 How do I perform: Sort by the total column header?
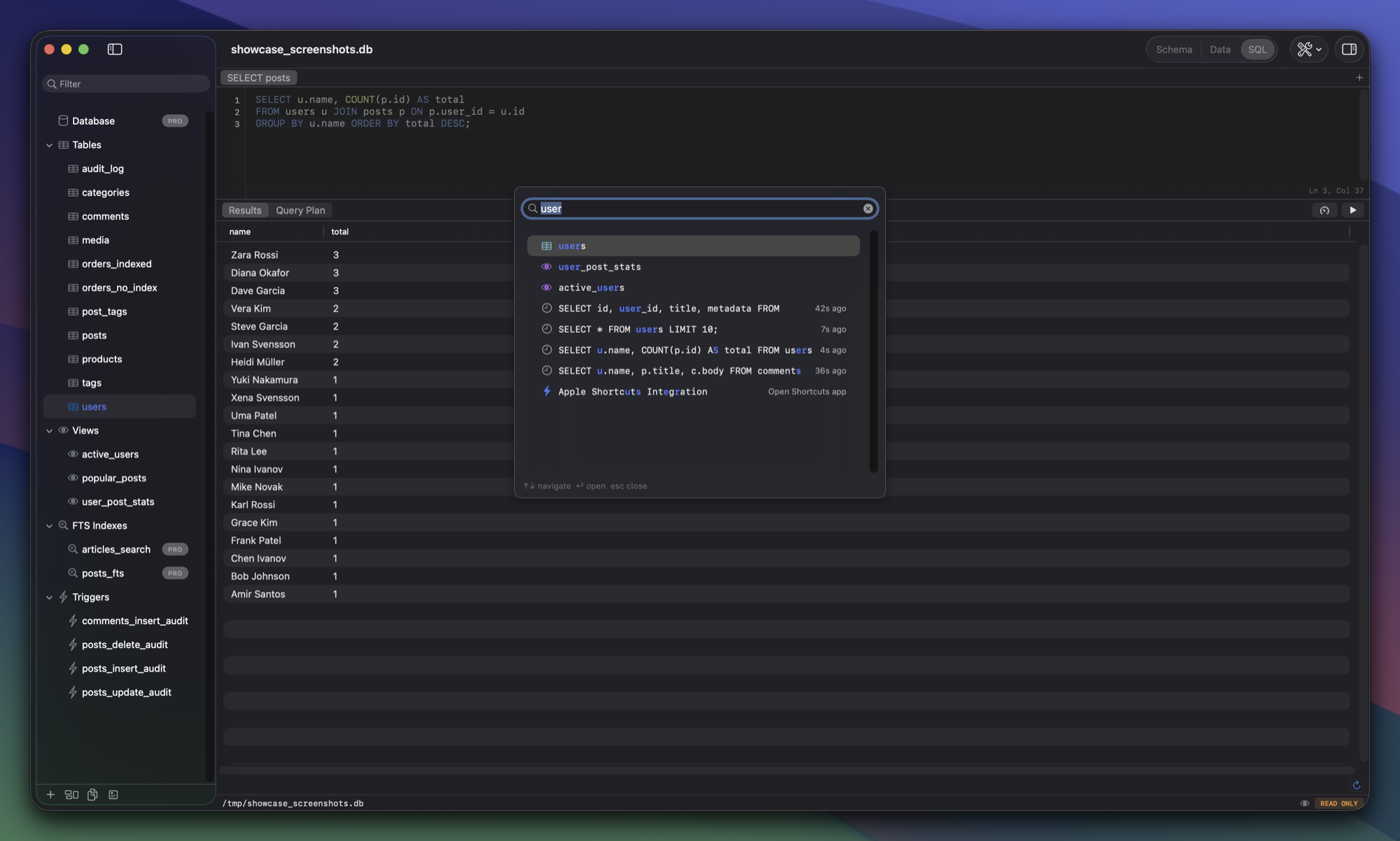click(x=339, y=232)
